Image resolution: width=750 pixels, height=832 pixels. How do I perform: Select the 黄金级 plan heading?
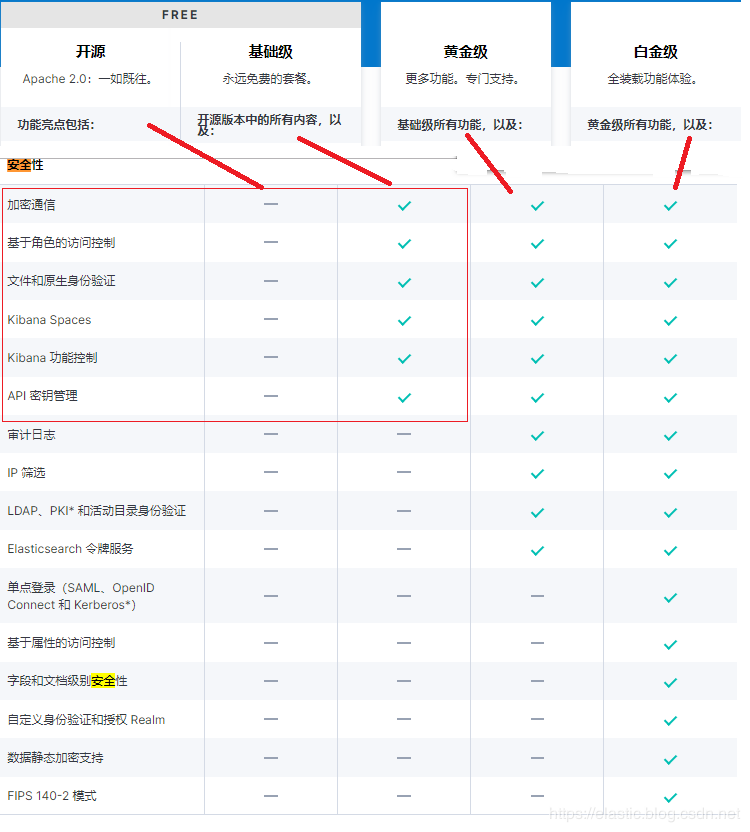tap(465, 51)
